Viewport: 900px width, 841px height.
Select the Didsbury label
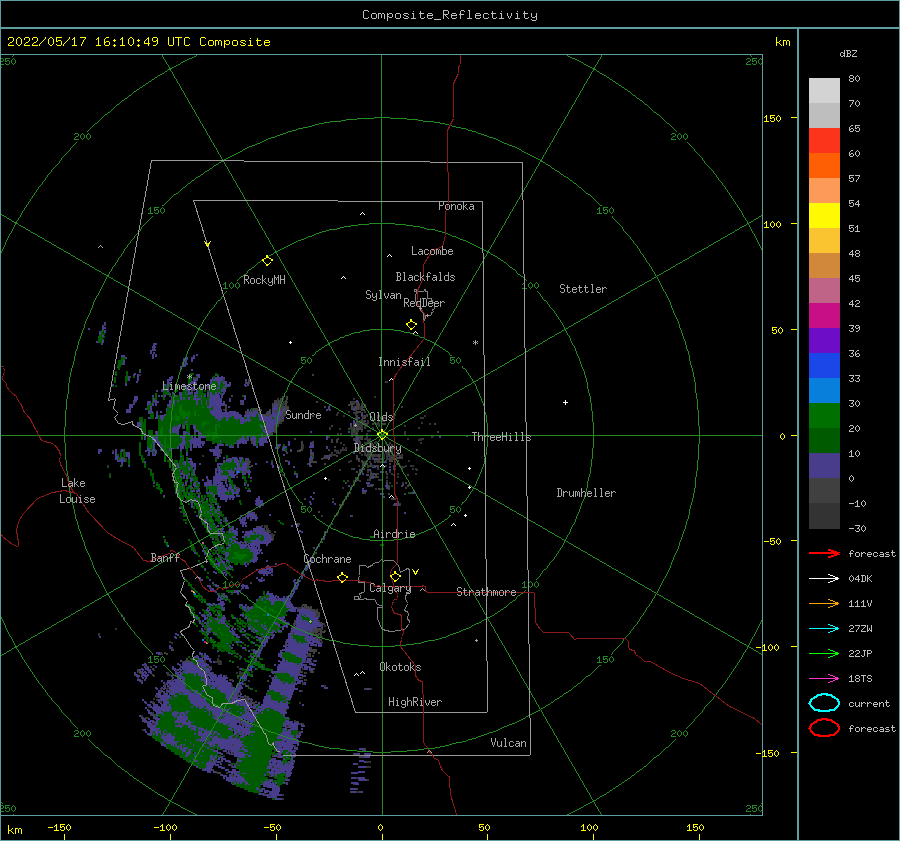[x=378, y=448]
